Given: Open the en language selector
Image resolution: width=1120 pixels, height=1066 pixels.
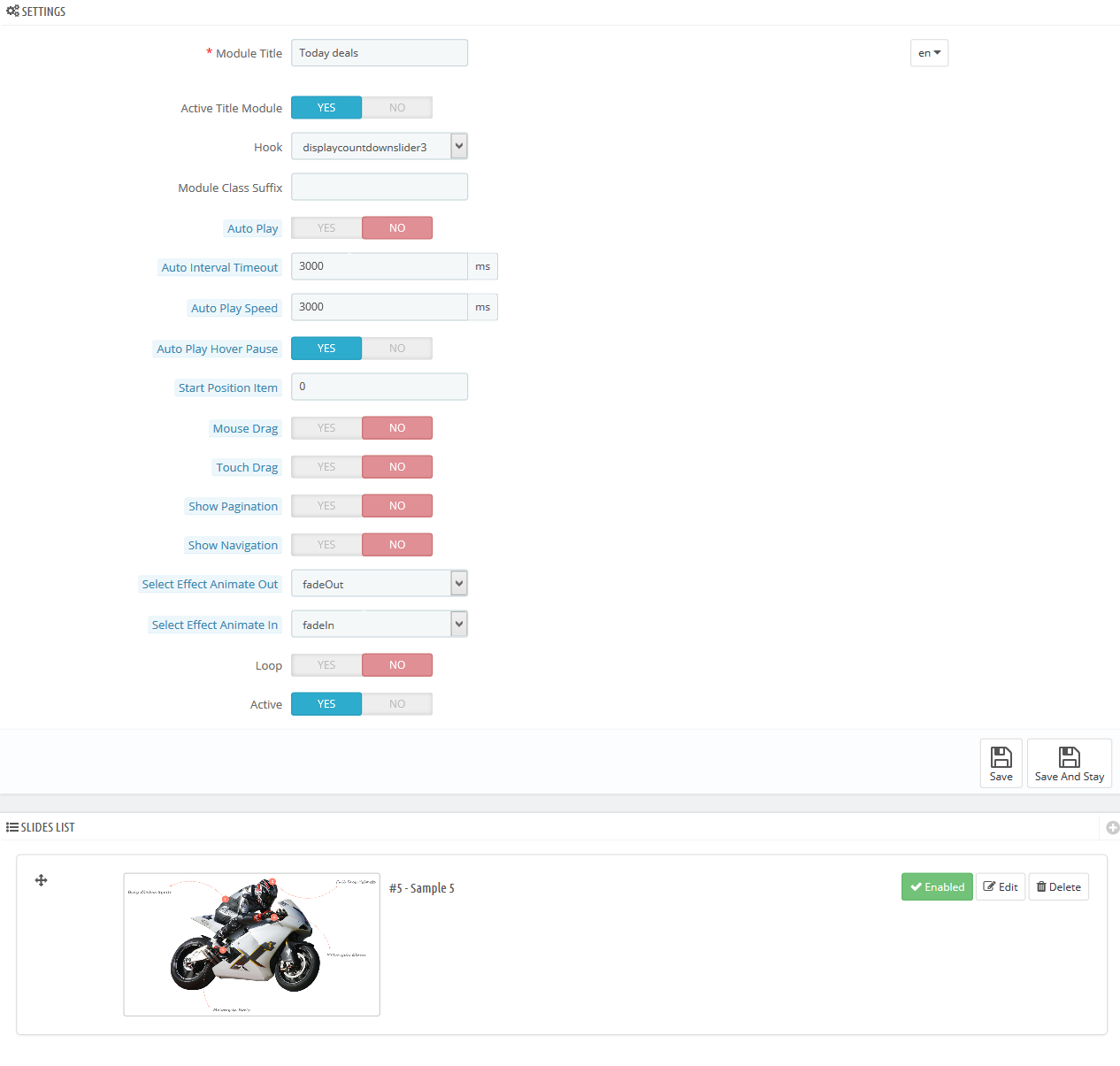Looking at the screenshot, I should pos(929,53).
